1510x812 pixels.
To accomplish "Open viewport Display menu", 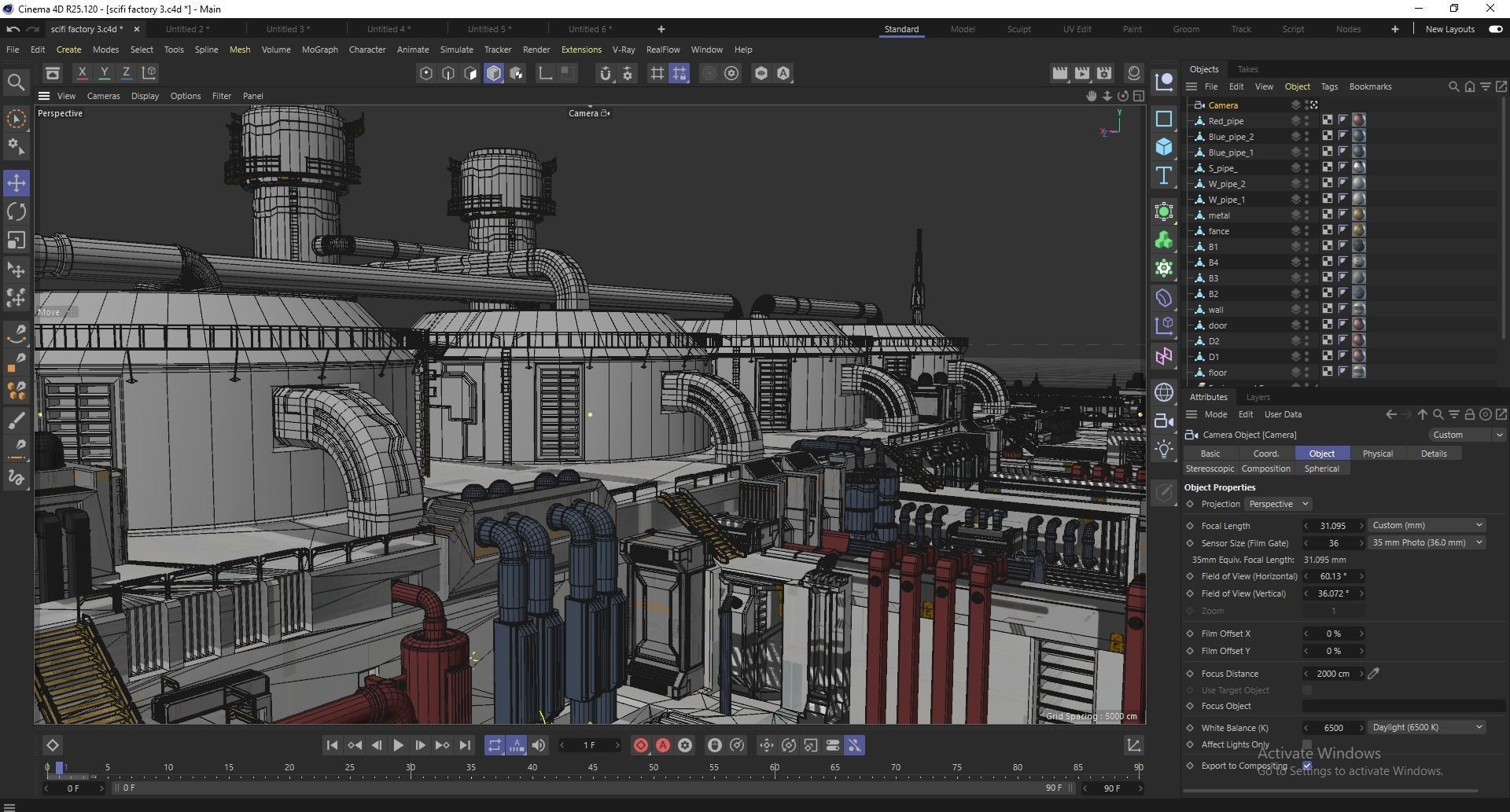I will click(x=145, y=96).
